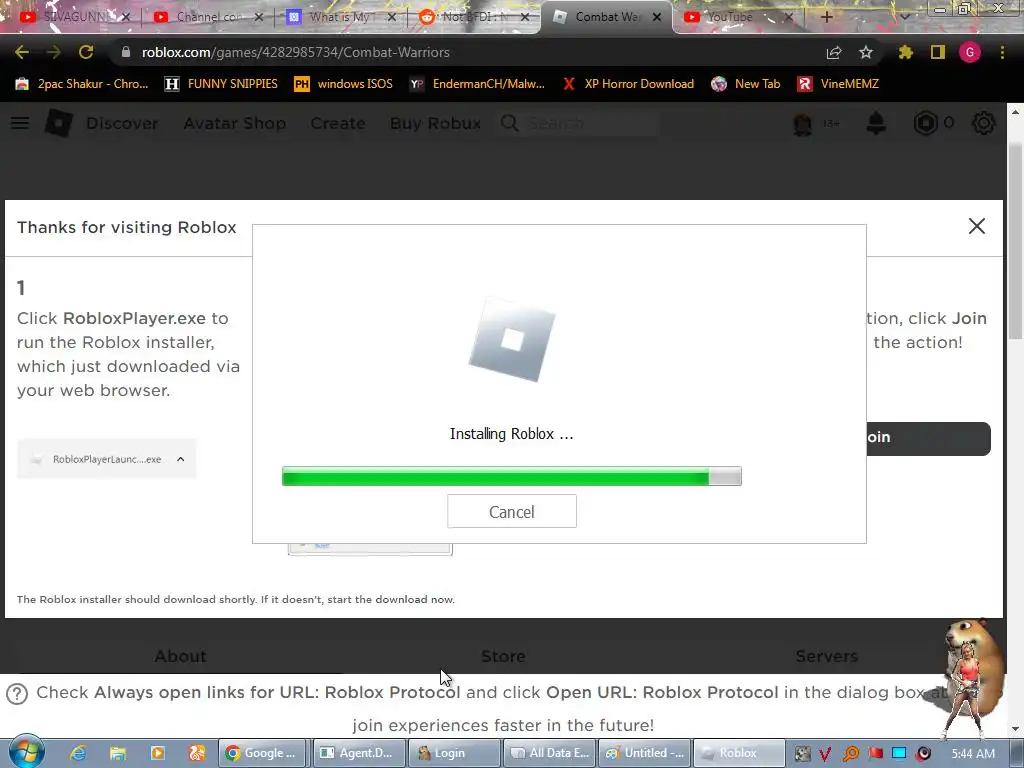Screen dimensions: 1024x768
Task: Open the VineMEMZ bookmark
Action: tap(839, 84)
